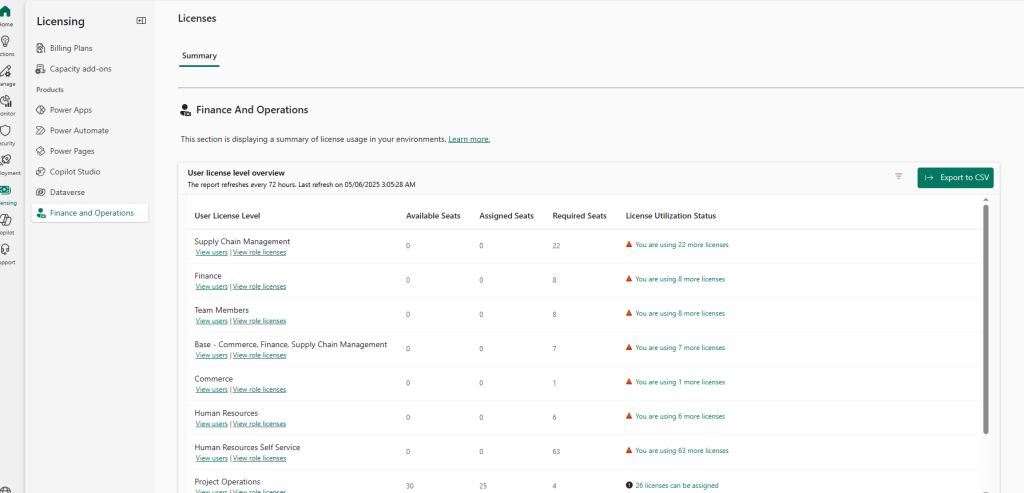Screen dimensions: 1024x493
Task: View users for Supply Chain Management
Action: coord(212,252)
